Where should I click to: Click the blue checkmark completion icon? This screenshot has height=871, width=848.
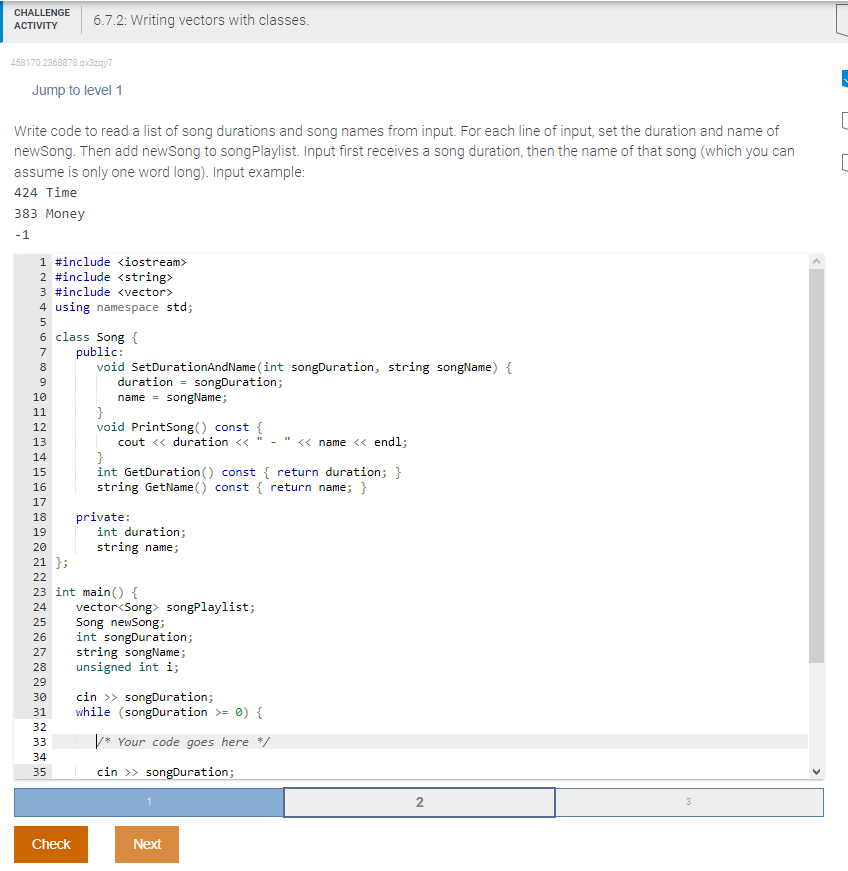843,78
